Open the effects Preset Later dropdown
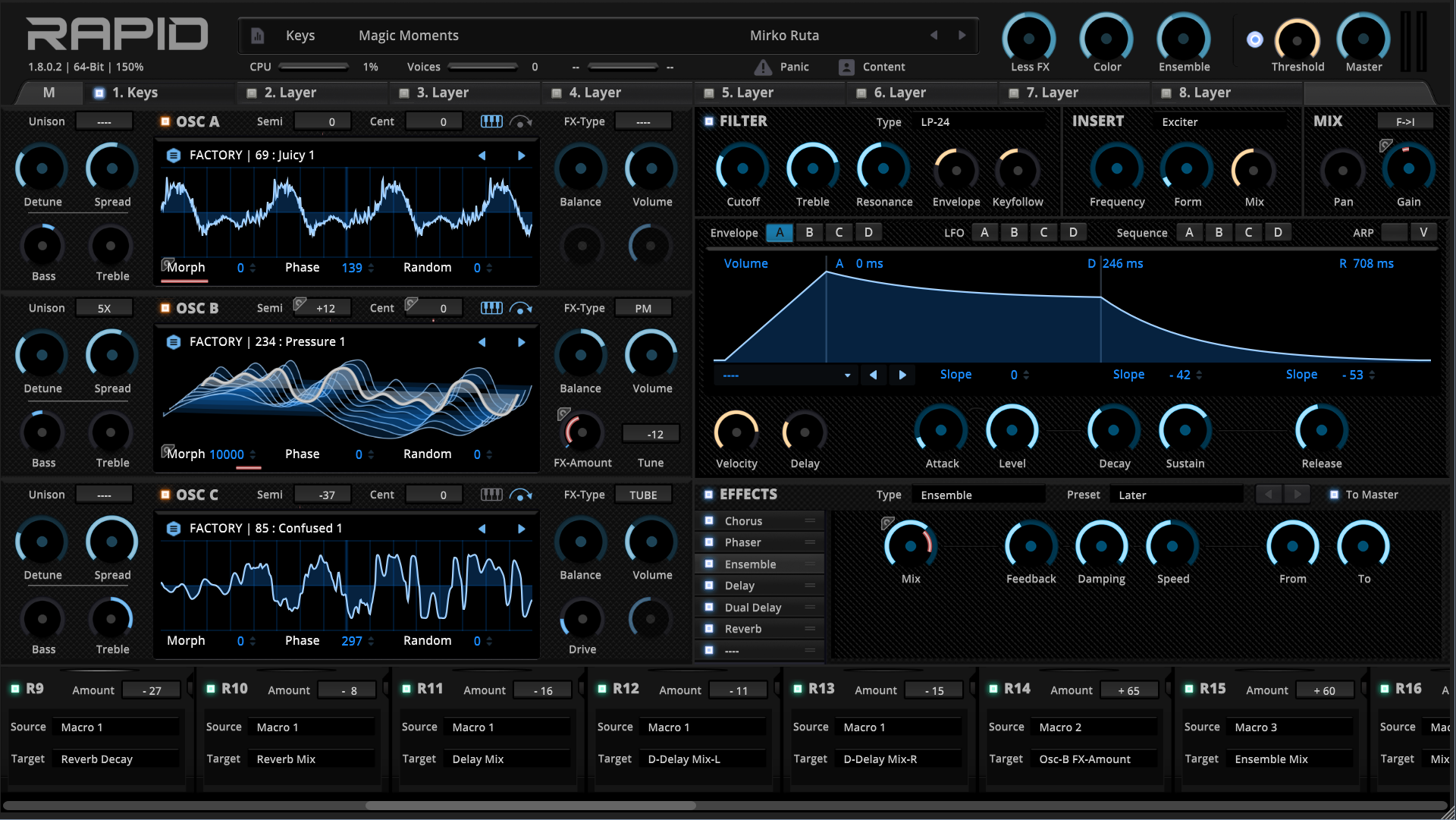This screenshot has height=820, width=1456. (1177, 495)
